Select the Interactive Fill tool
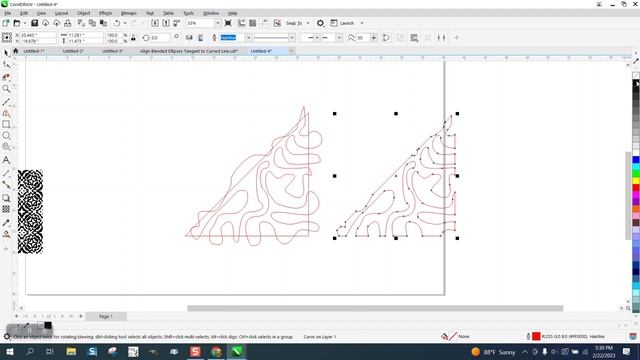 pos(7,234)
